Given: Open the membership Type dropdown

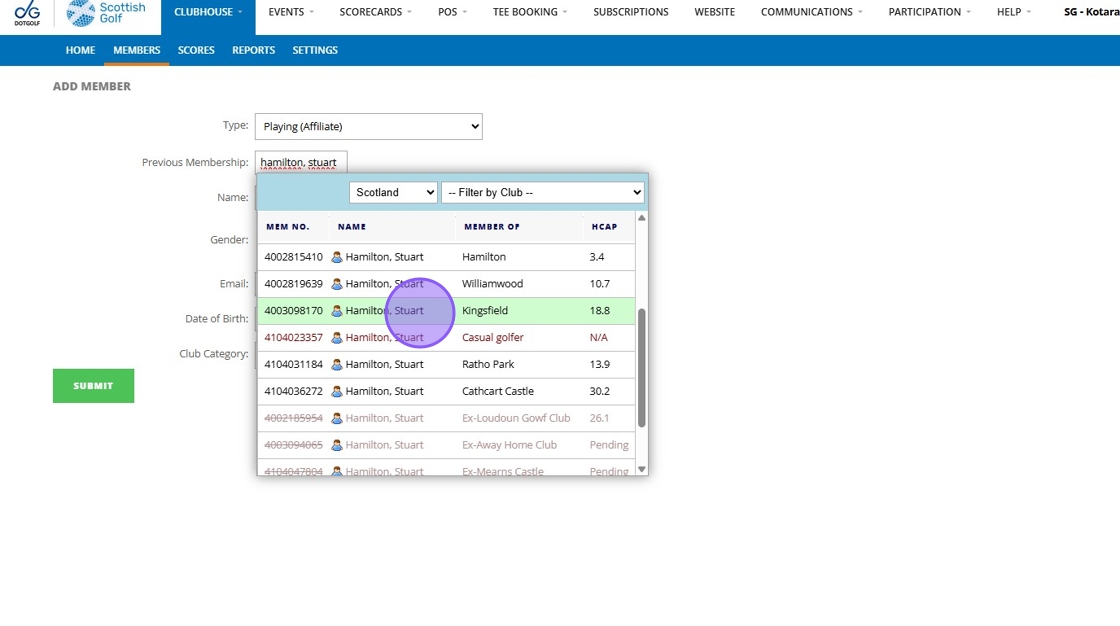Looking at the screenshot, I should (368, 127).
